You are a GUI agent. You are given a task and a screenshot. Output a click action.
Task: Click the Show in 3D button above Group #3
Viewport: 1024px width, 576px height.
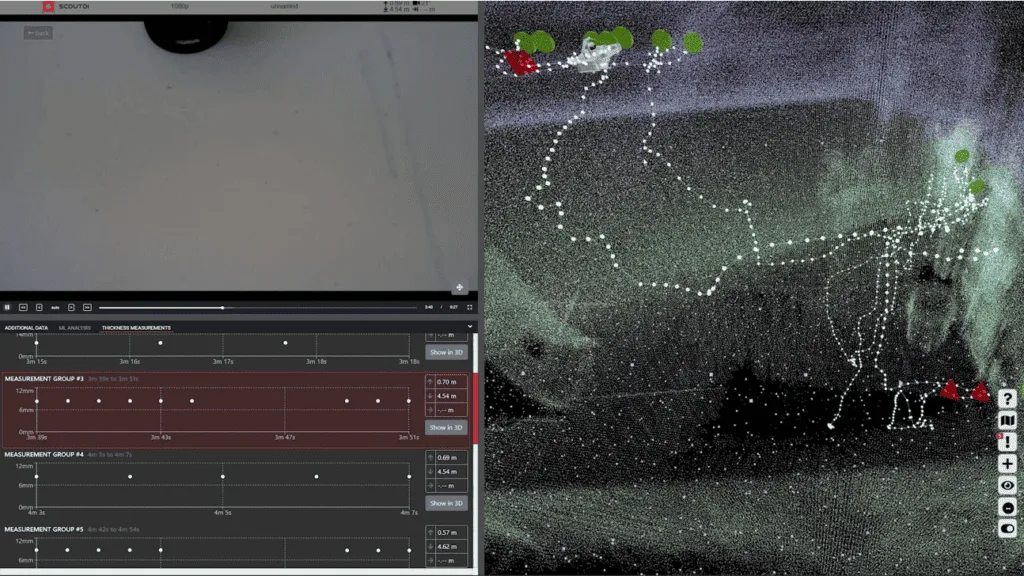(446, 352)
